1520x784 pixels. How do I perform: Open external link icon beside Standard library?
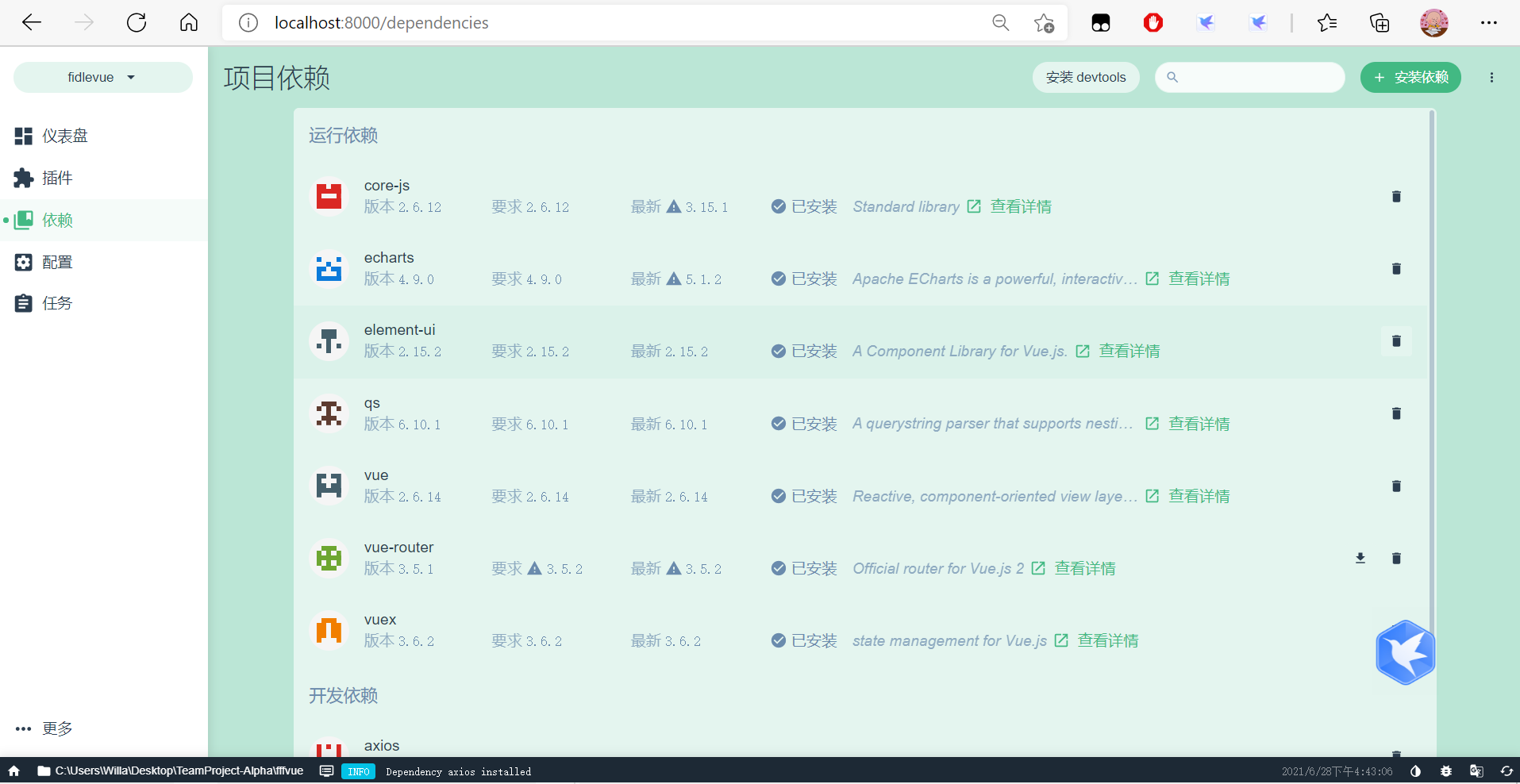click(974, 206)
